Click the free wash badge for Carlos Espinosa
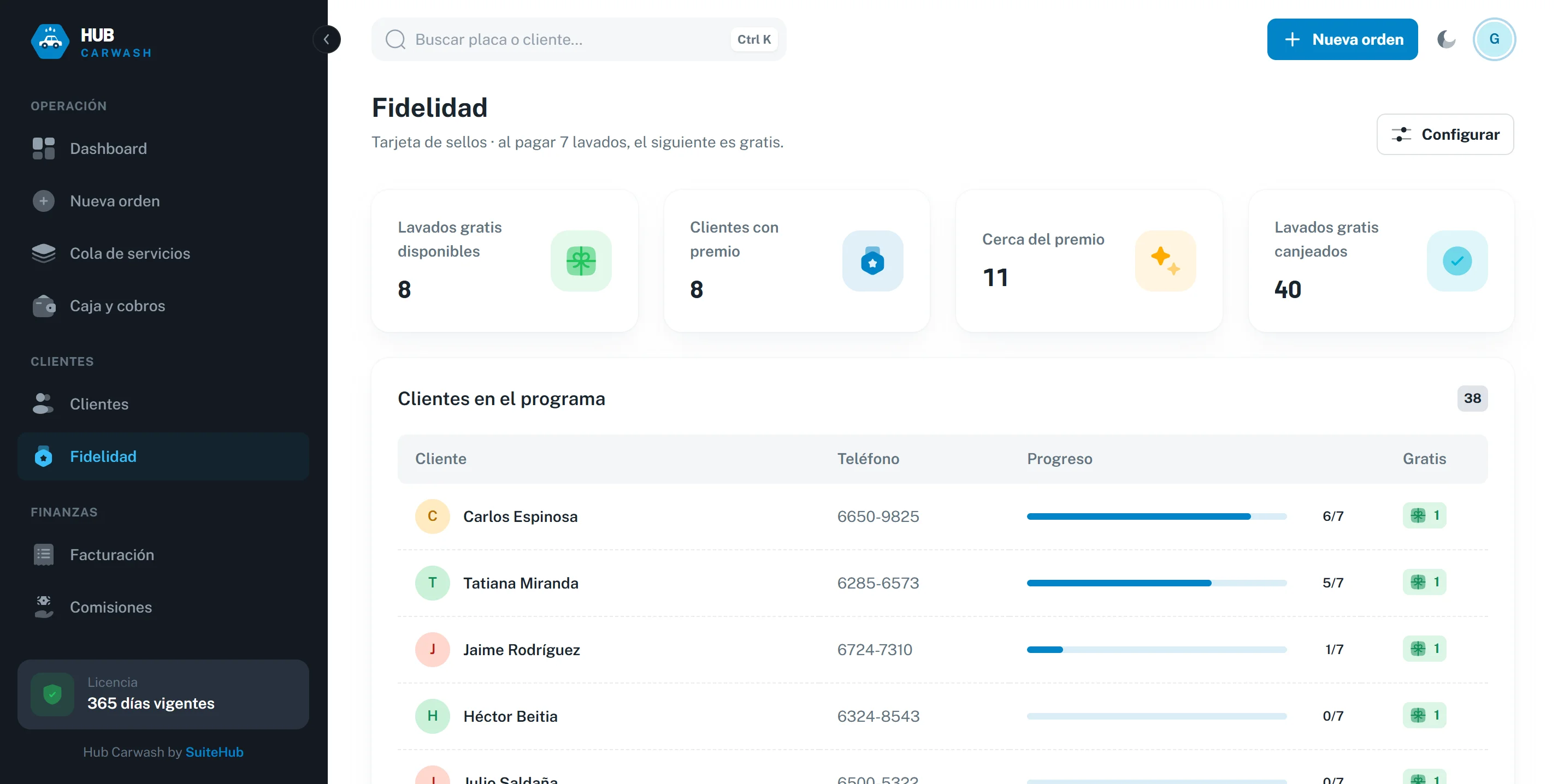Screen dimensions: 1558x784 (x=1424, y=515)
